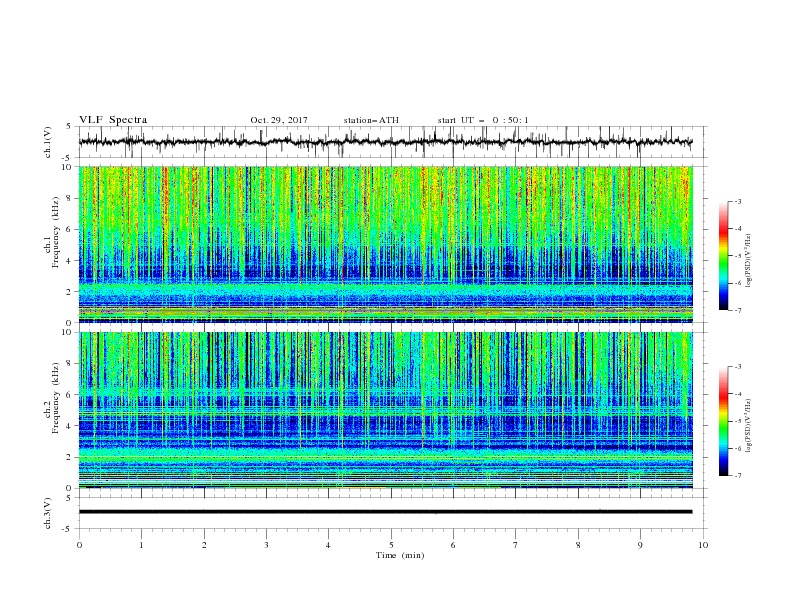
Task: Click the "-7" tick on lower colorbar
Action: pyautogui.click(x=737, y=476)
